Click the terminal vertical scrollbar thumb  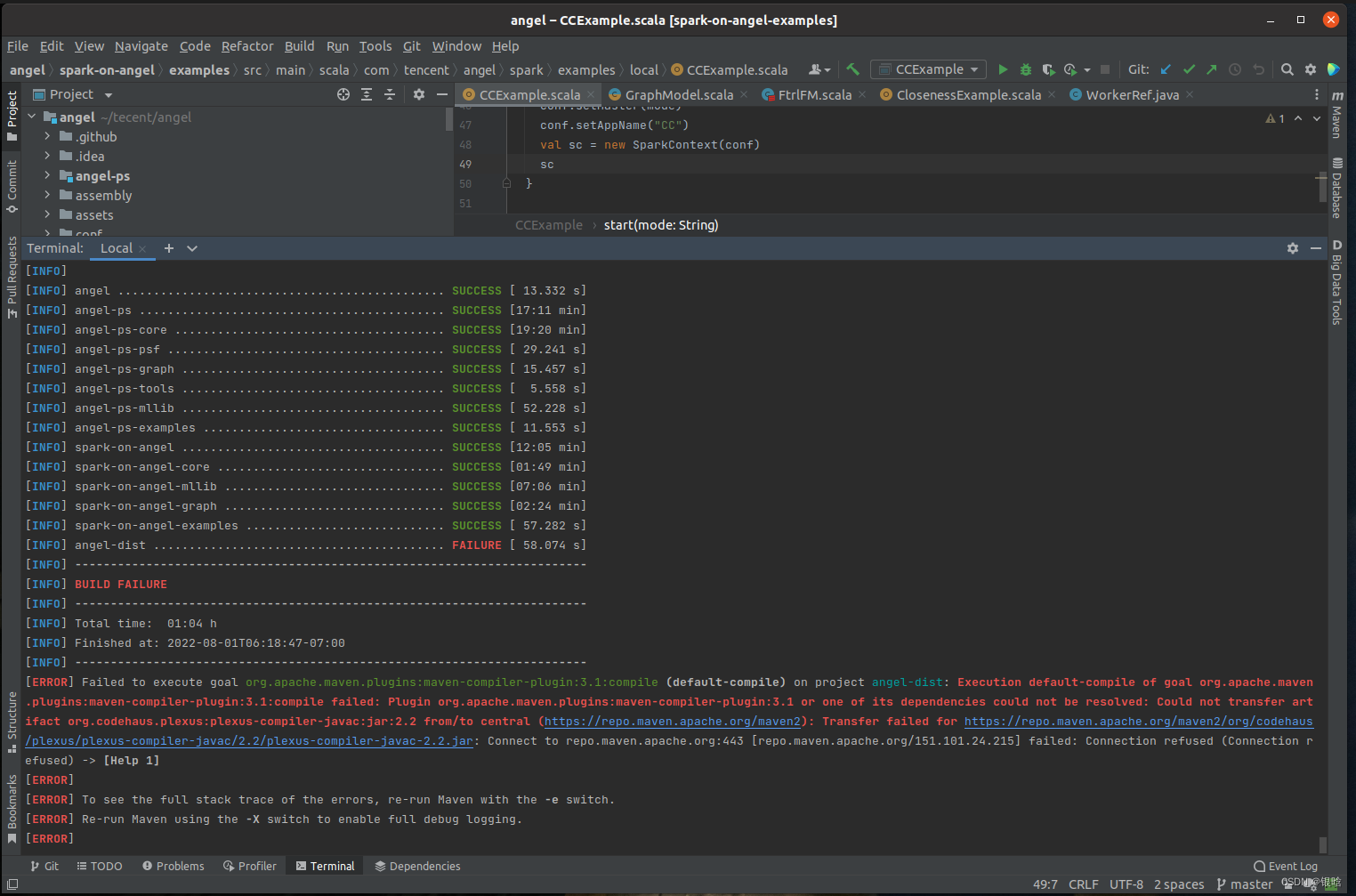(x=1323, y=844)
